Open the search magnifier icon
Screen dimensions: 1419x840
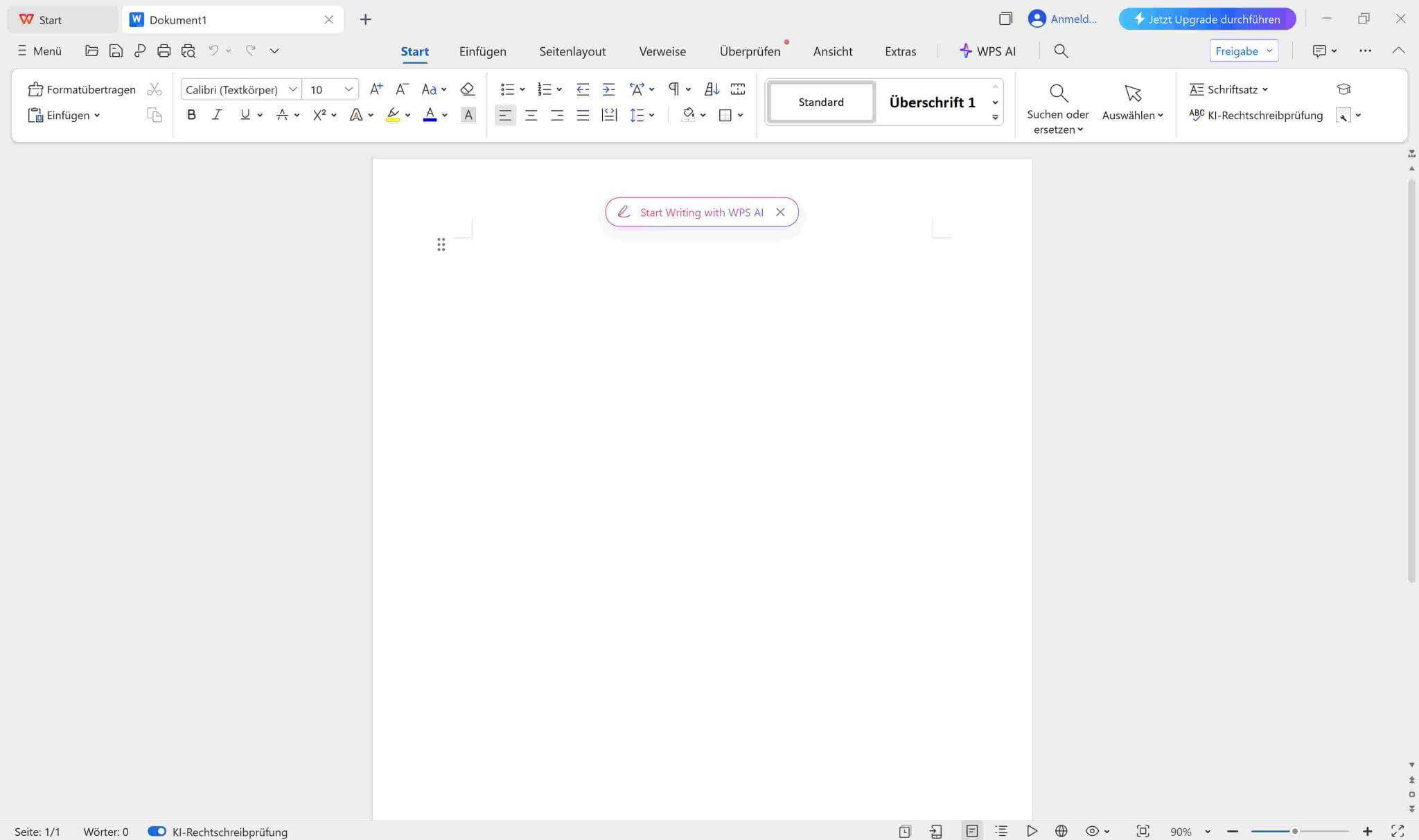pyautogui.click(x=1060, y=51)
